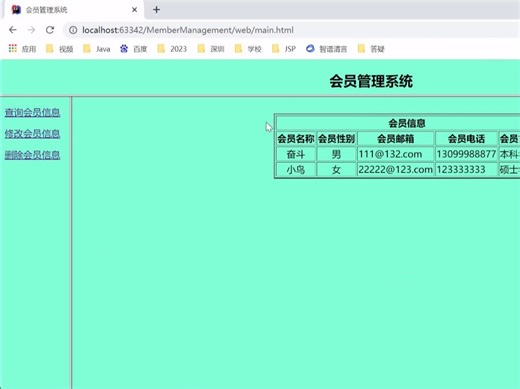Image resolution: width=520 pixels, height=389 pixels.
Task: Open the 2023 bookmark folder
Action: pyautogui.click(x=172, y=49)
